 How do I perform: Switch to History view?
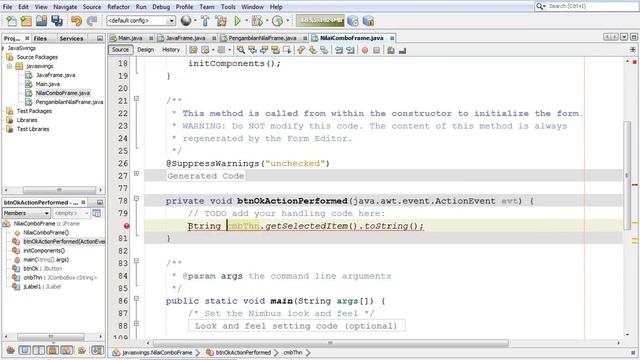171,50
